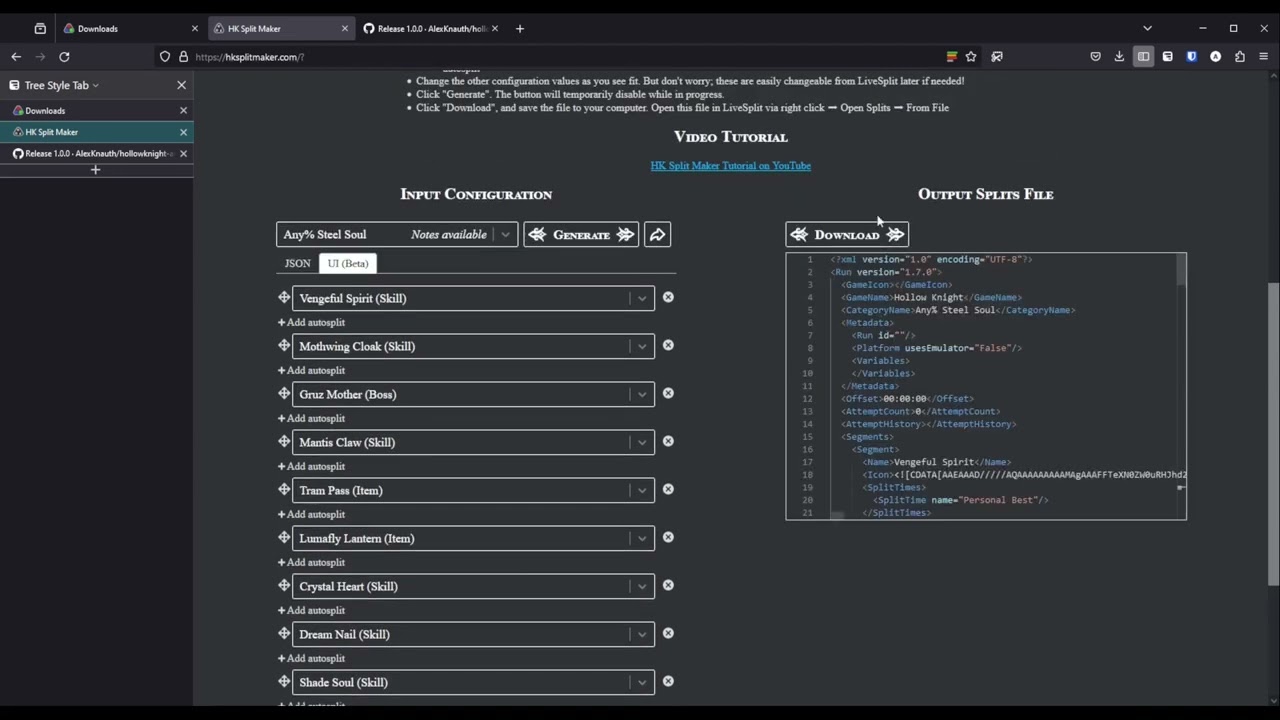Remove the Vengeful Spirit (Skill) split
This screenshot has height=720, width=1280.
coord(668,297)
